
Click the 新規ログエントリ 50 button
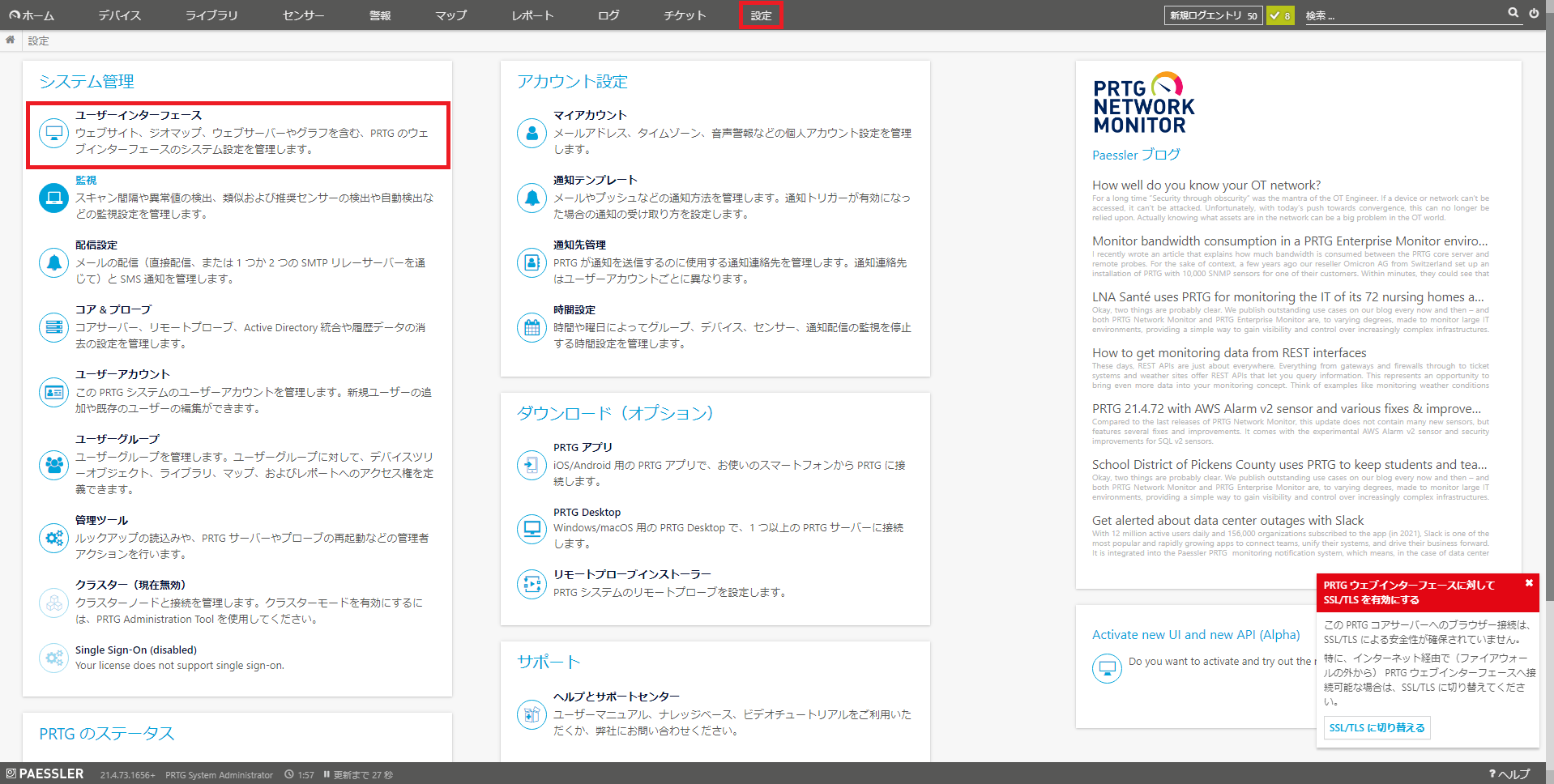click(1212, 15)
